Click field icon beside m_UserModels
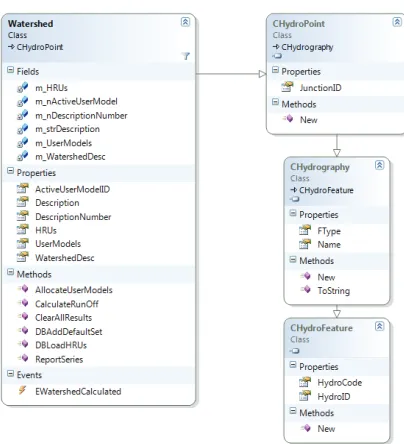Viewport: 404px width, 444px height. coord(23,143)
